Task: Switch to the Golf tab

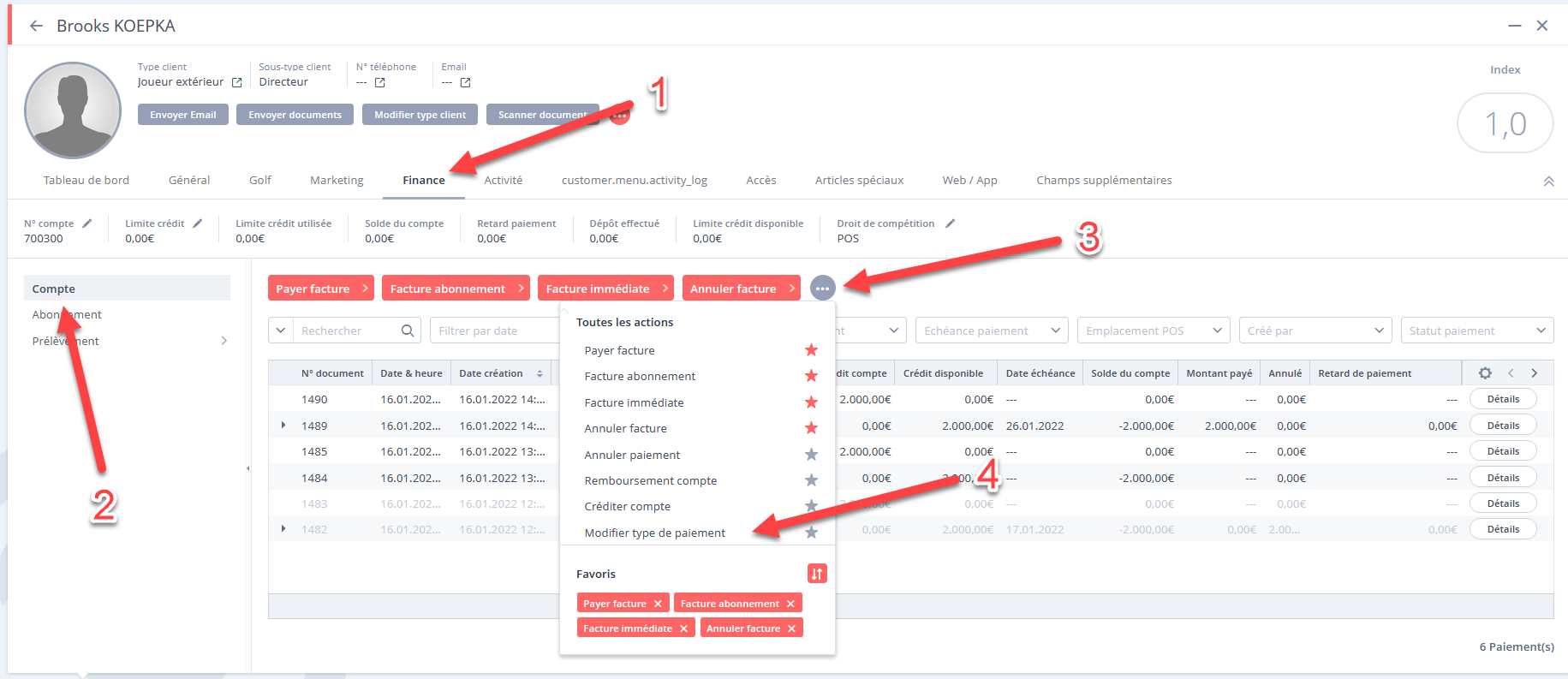Action: (x=260, y=181)
